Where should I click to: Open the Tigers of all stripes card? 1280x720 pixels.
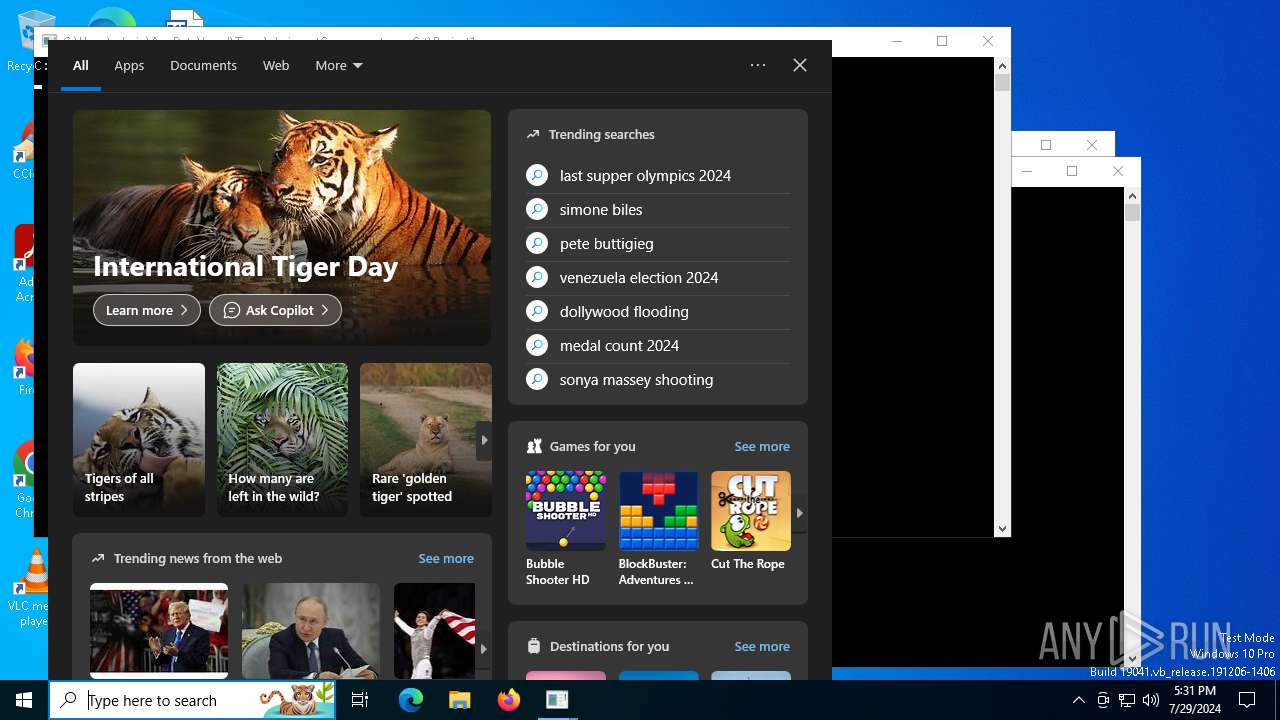(x=139, y=440)
